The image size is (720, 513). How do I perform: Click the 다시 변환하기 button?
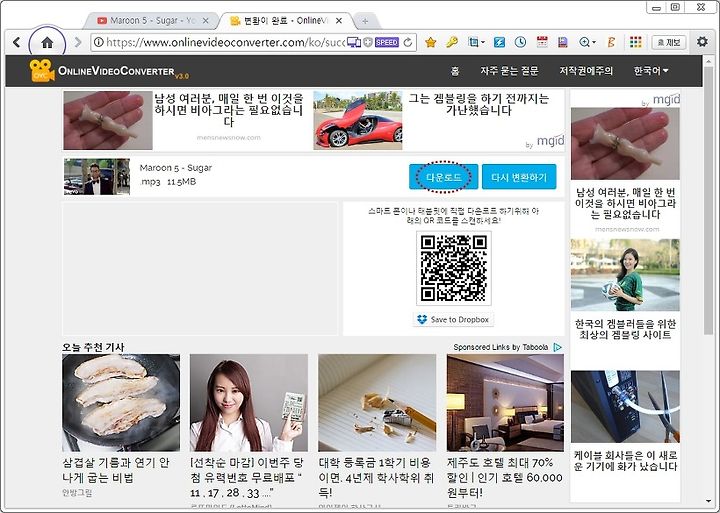point(519,177)
